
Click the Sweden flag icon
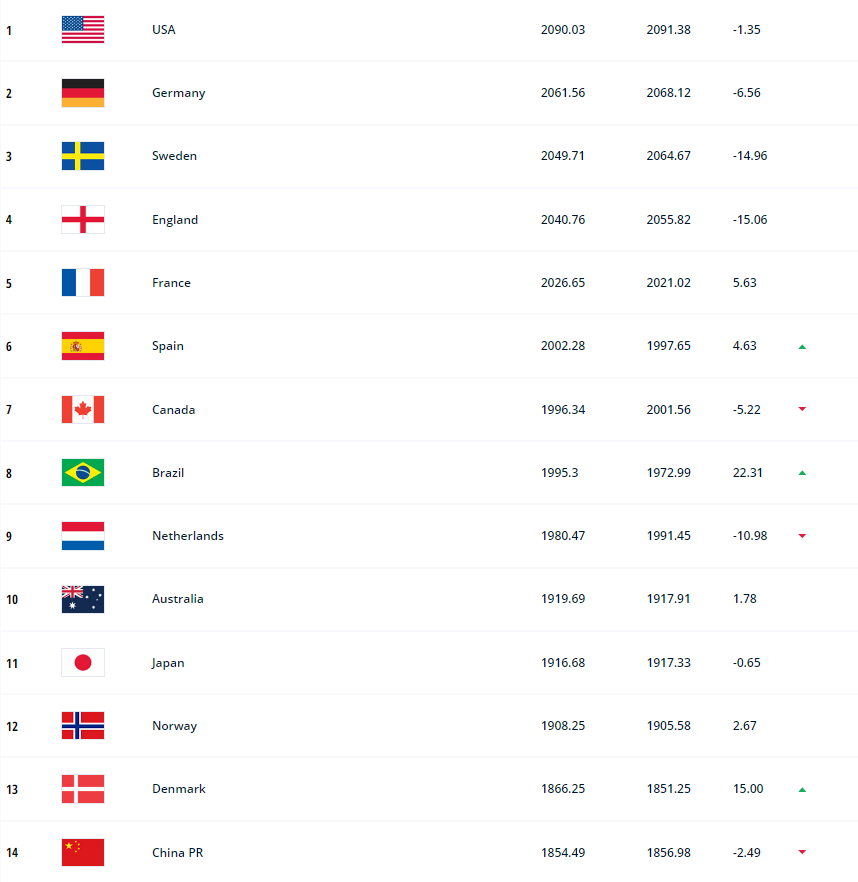click(x=82, y=156)
